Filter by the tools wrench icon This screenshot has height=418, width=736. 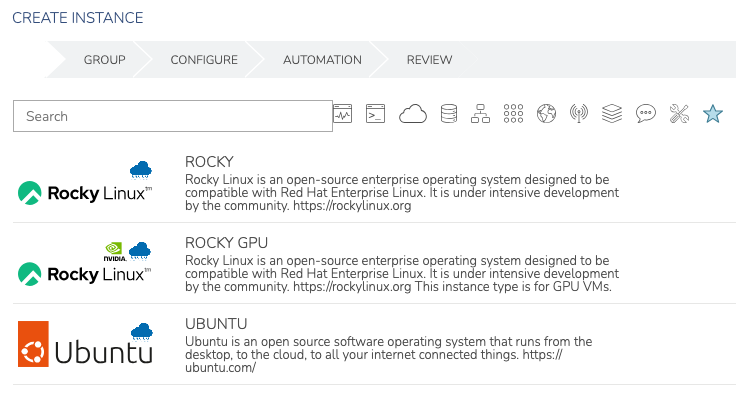[679, 114]
